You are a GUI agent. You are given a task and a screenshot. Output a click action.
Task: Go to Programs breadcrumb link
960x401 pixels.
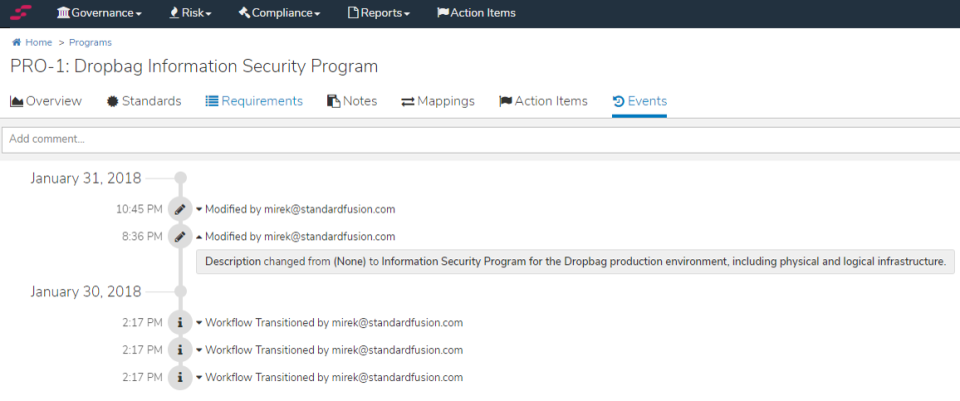tap(90, 42)
